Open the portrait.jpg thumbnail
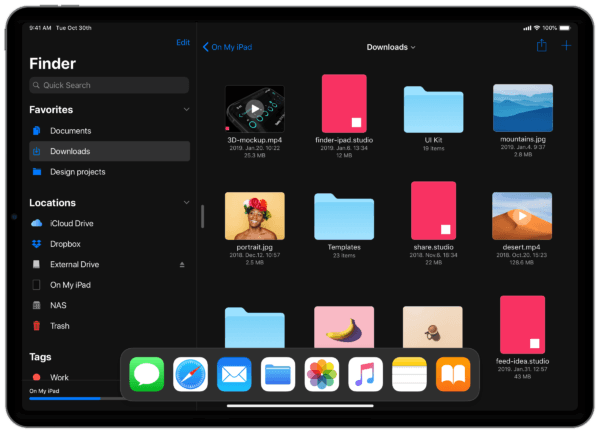 tap(254, 215)
